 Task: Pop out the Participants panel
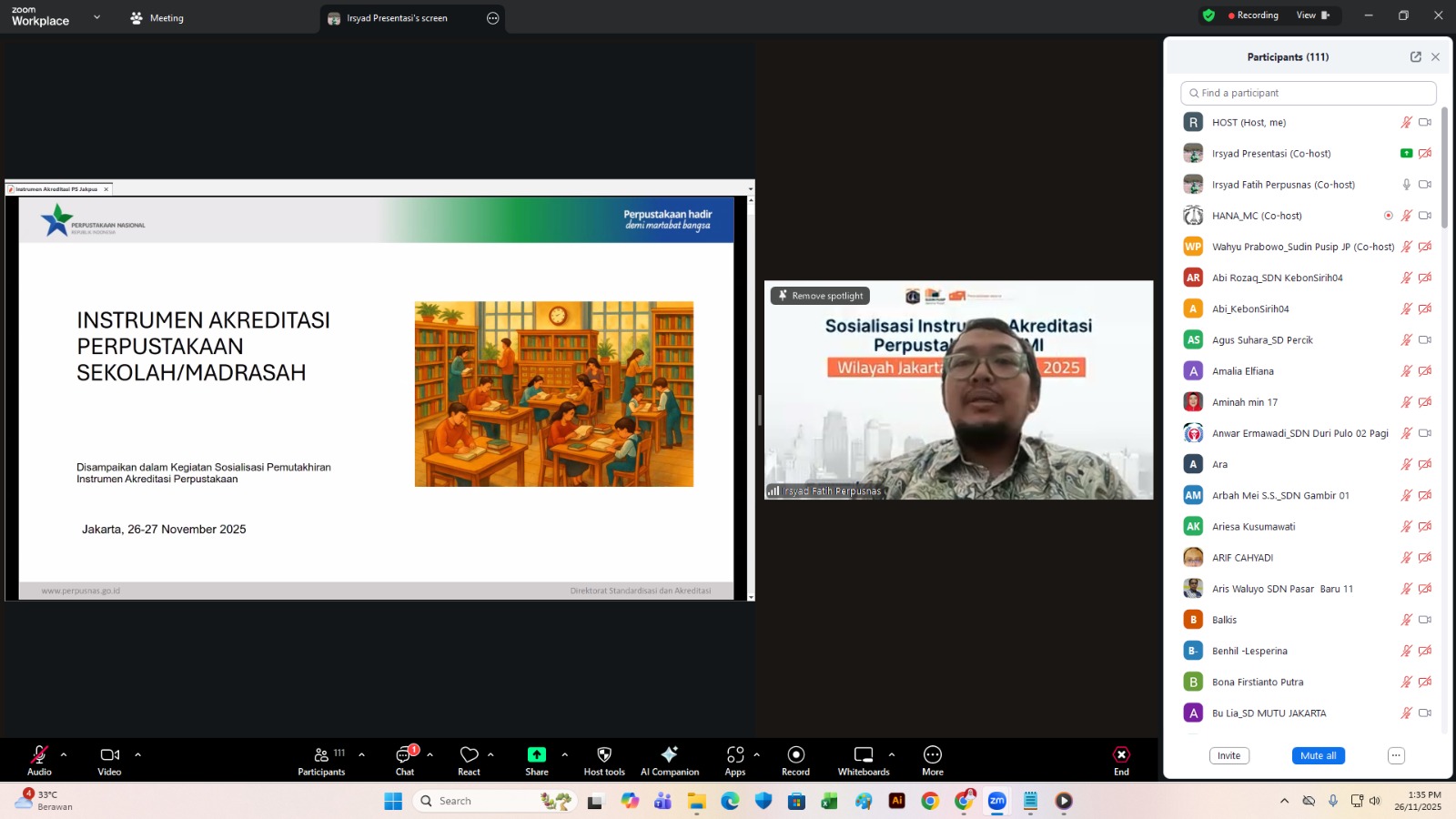point(1416,56)
